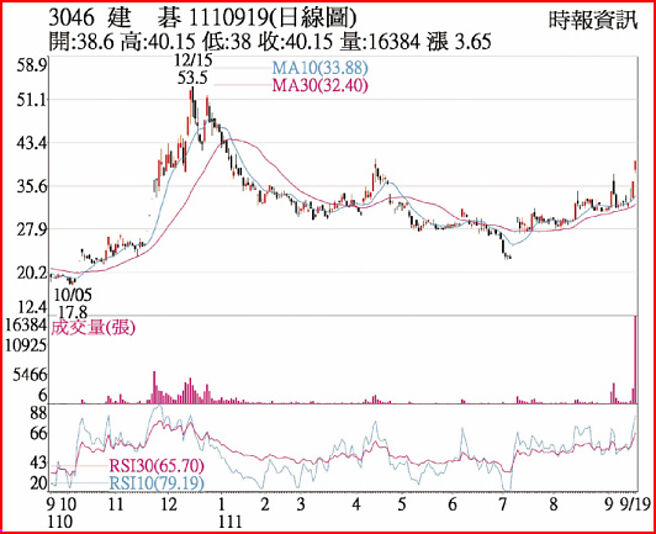Click the MA10(33.88) legend label
The width and height of the screenshot is (656, 534).
pyautogui.click(x=318, y=68)
